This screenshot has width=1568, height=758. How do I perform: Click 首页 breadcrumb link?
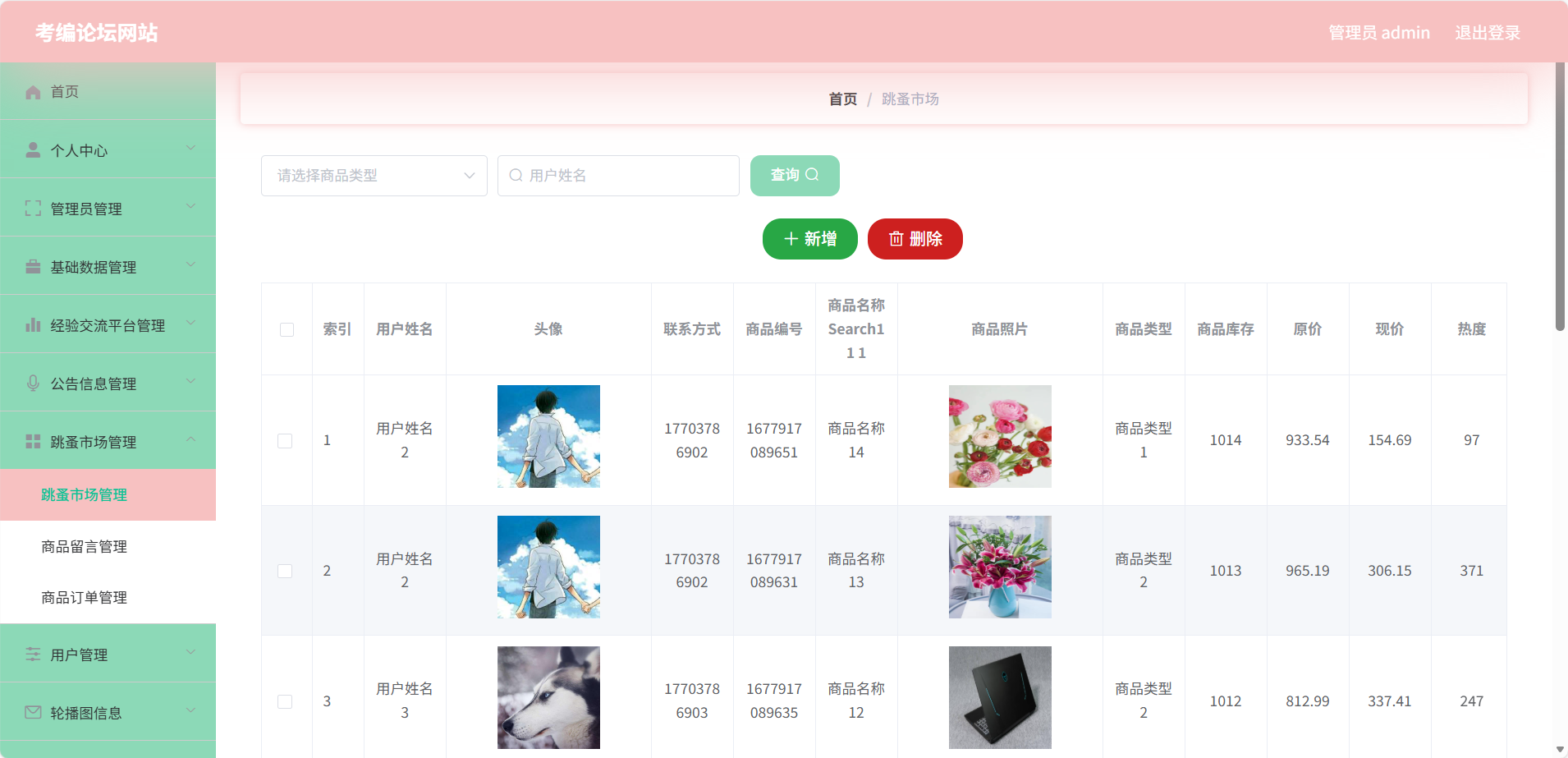[x=843, y=99]
